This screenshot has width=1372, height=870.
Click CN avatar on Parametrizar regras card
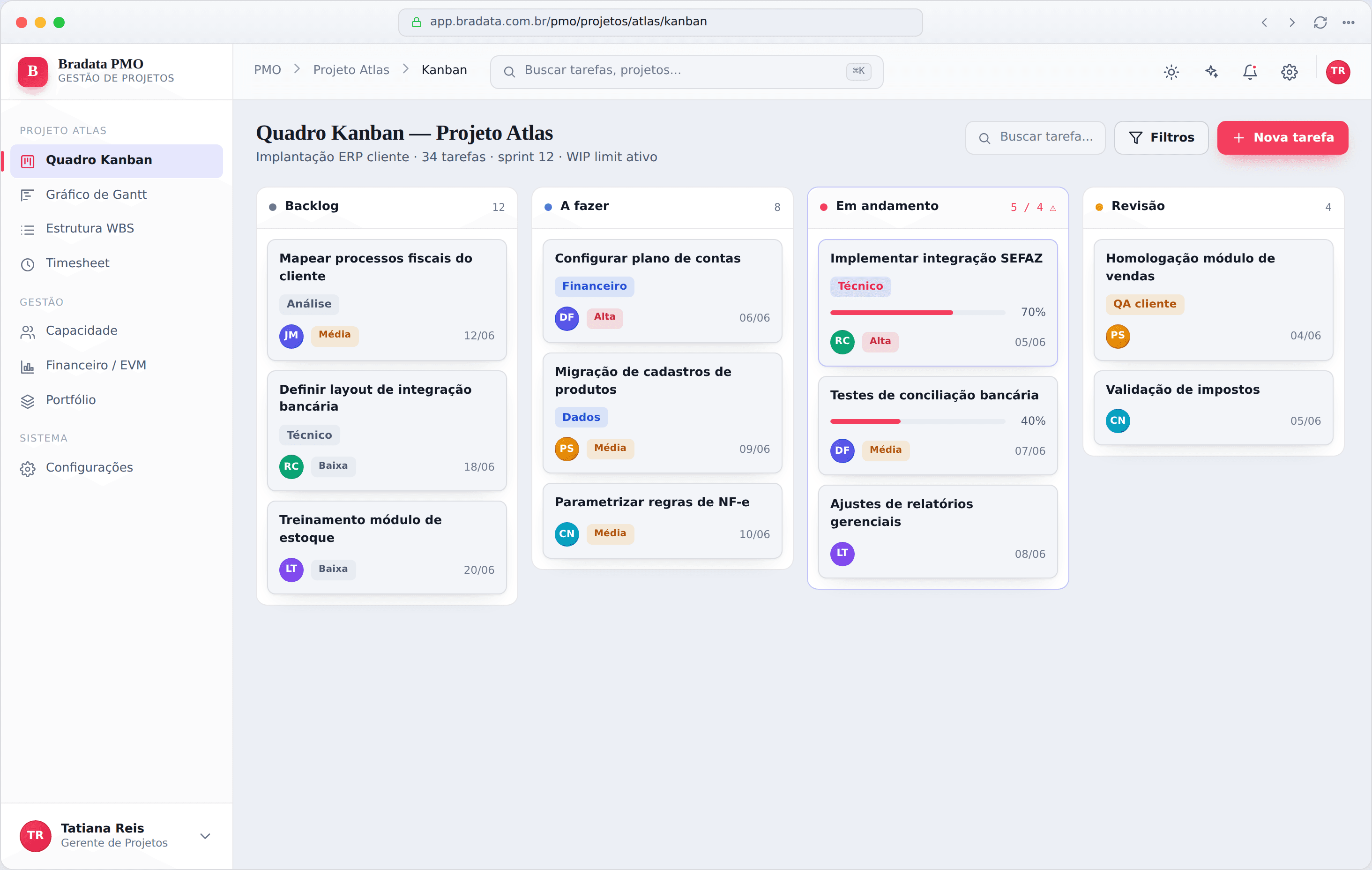567,534
